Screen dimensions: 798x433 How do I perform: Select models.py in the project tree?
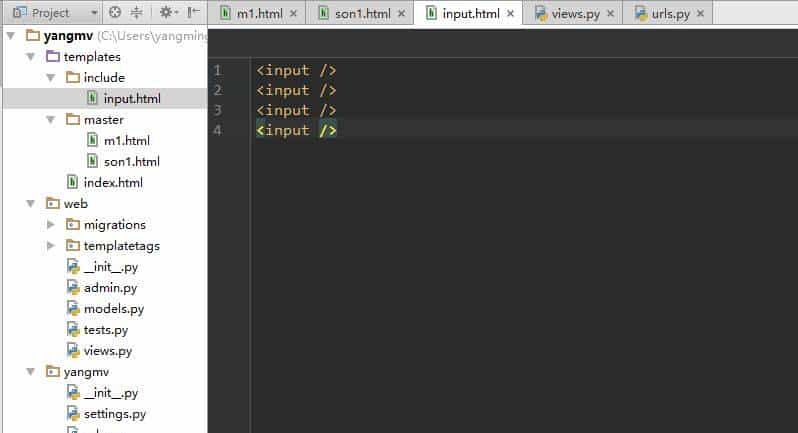coord(114,309)
